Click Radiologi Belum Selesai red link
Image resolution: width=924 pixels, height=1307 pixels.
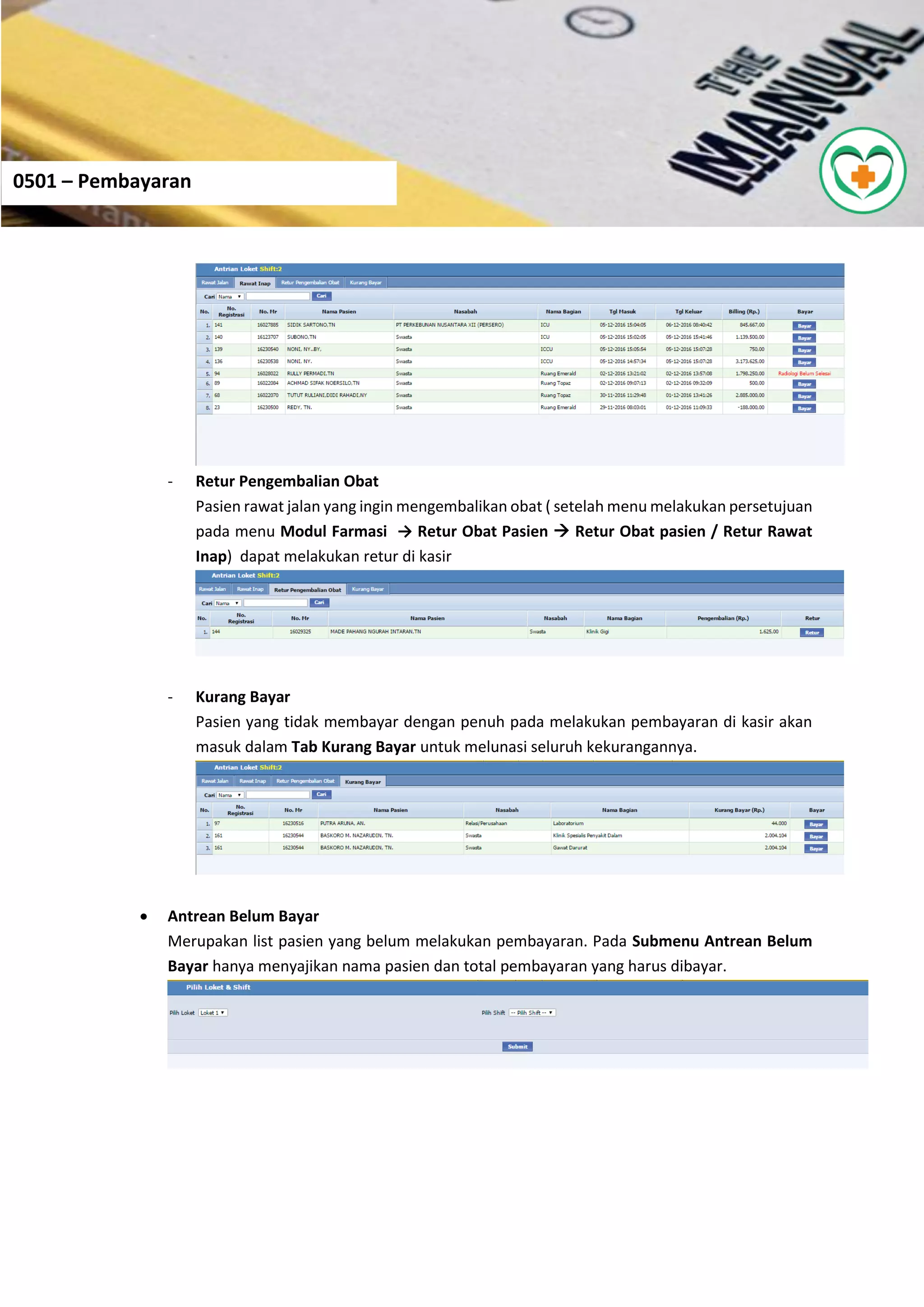[804, 373]
